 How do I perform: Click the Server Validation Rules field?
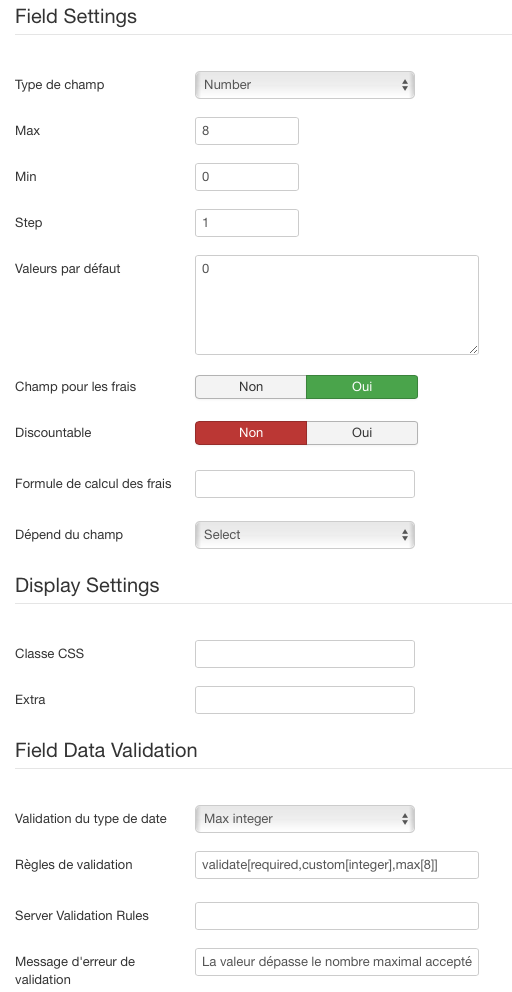tap(337, 916)
